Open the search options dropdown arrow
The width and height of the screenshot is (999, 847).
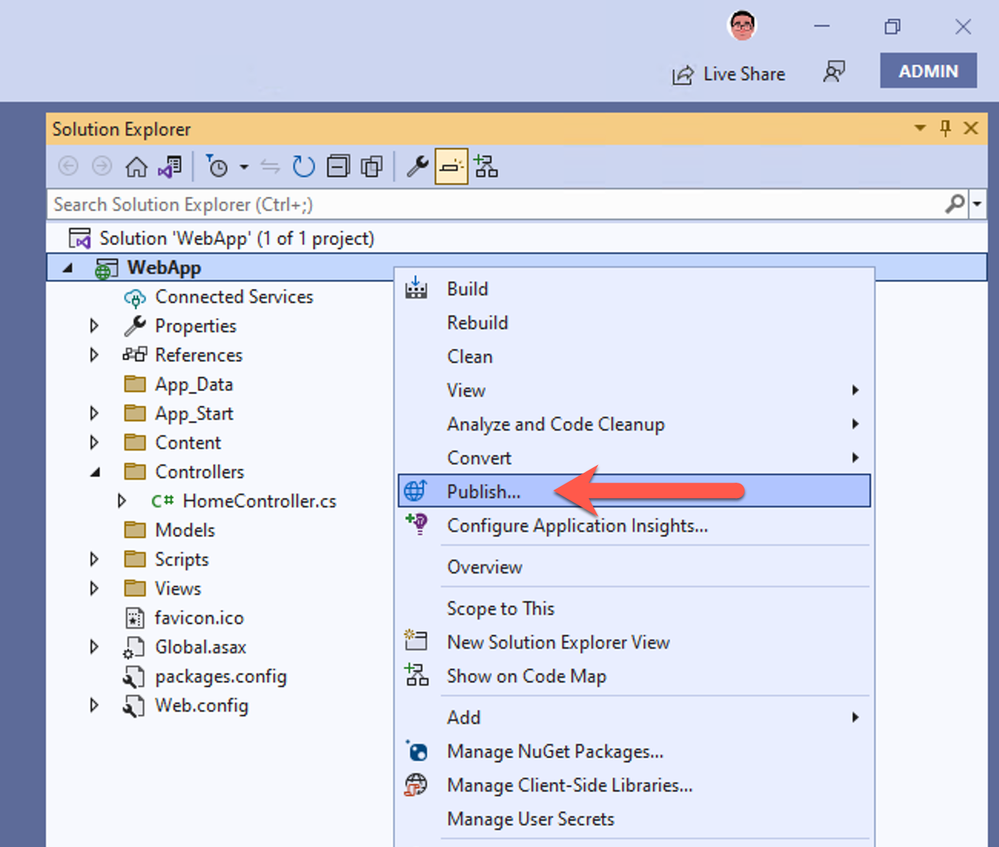click(x=977, y=205)
